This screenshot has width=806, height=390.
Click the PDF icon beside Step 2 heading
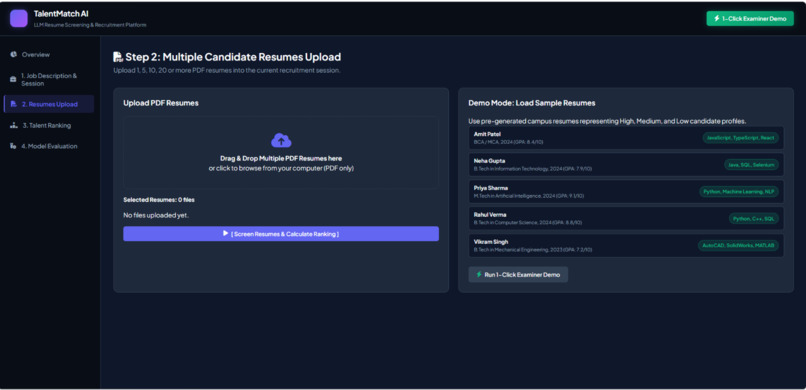point(118,57)
